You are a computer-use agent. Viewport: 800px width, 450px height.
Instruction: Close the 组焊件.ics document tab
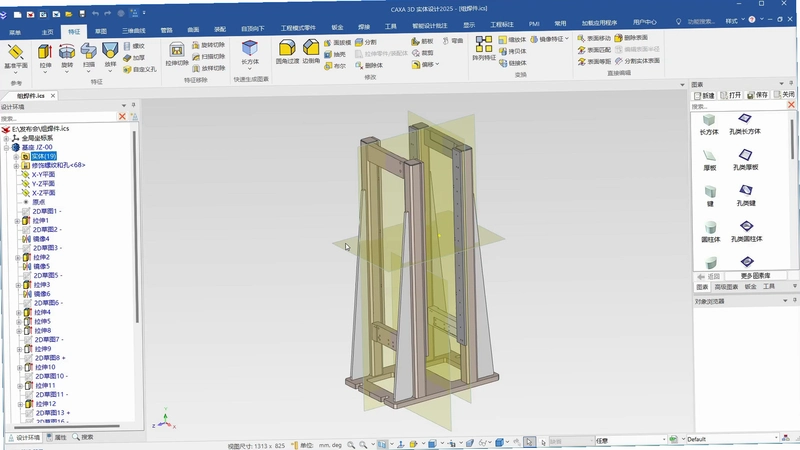tap(53, 95)
